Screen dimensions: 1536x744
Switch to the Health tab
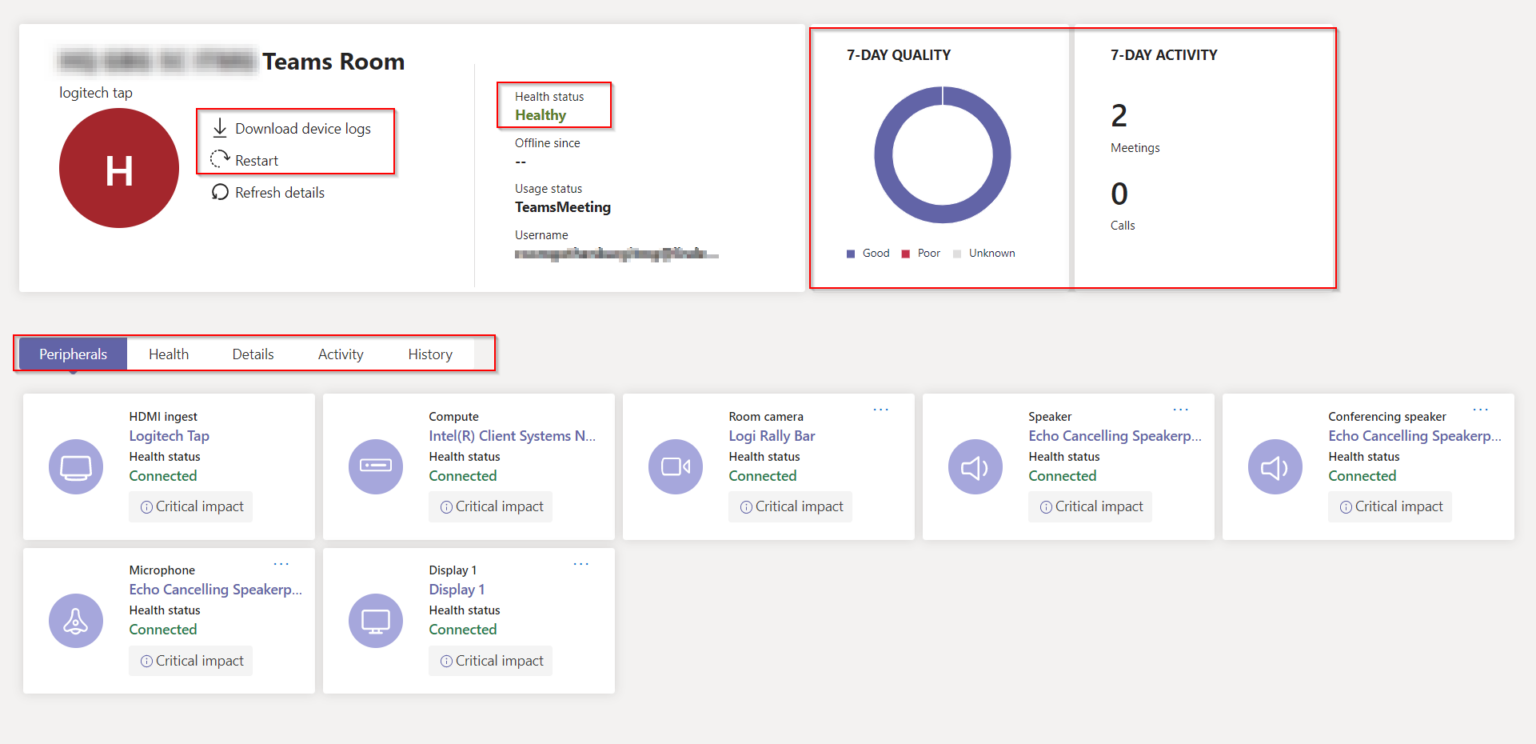(168, 353)
